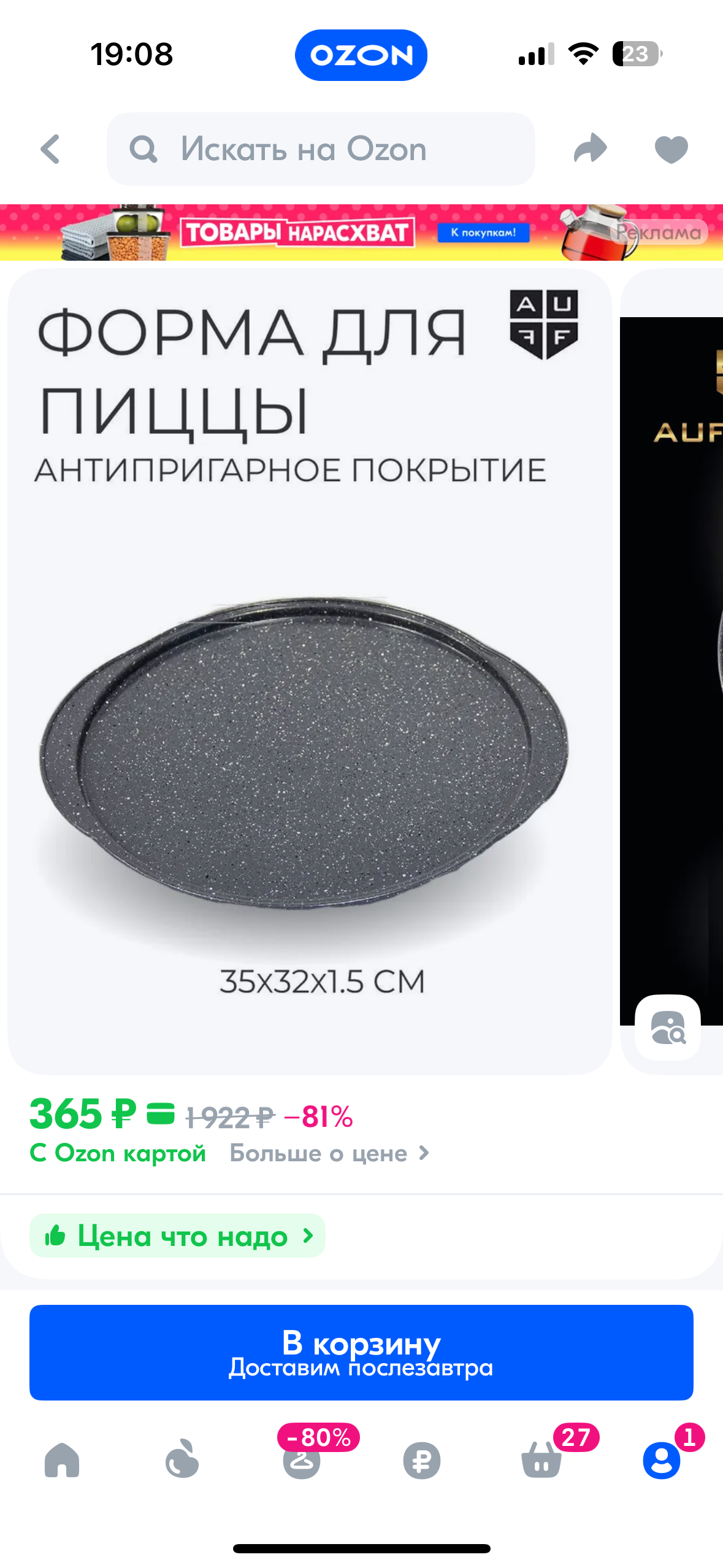Open the 'Товары нарасхват' ad banner
Screen dimensions: 723x1568
click(x=361, y=233)
